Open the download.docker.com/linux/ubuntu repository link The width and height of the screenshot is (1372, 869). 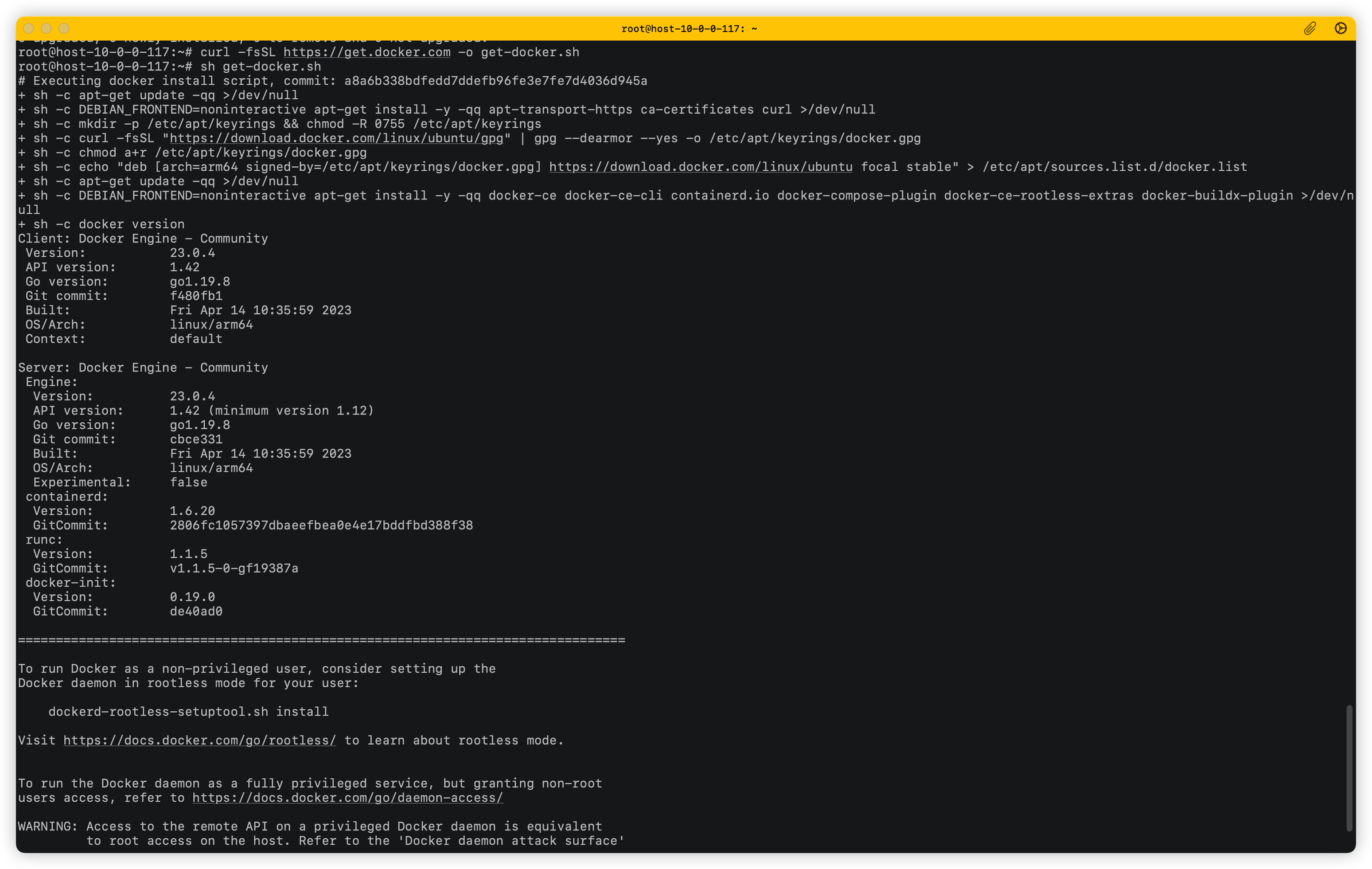[x=700, y=167]
